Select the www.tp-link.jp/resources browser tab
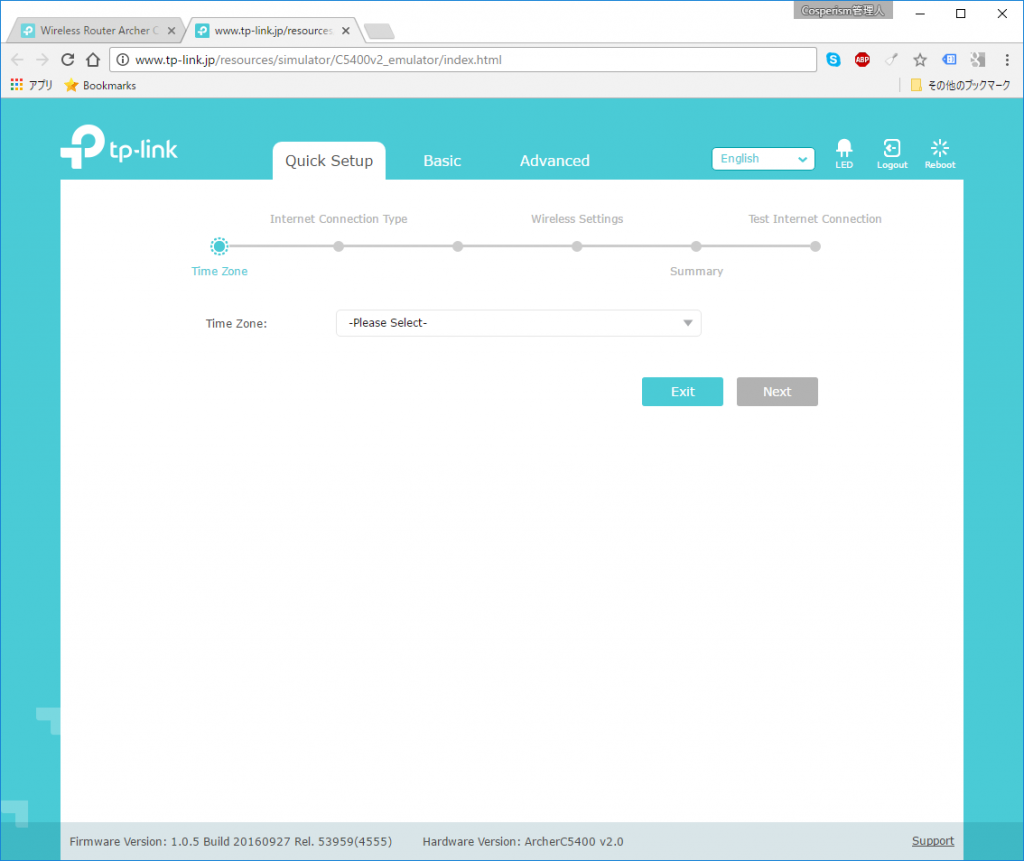This screenshot has height=861, width=1024. pos(273,30)
